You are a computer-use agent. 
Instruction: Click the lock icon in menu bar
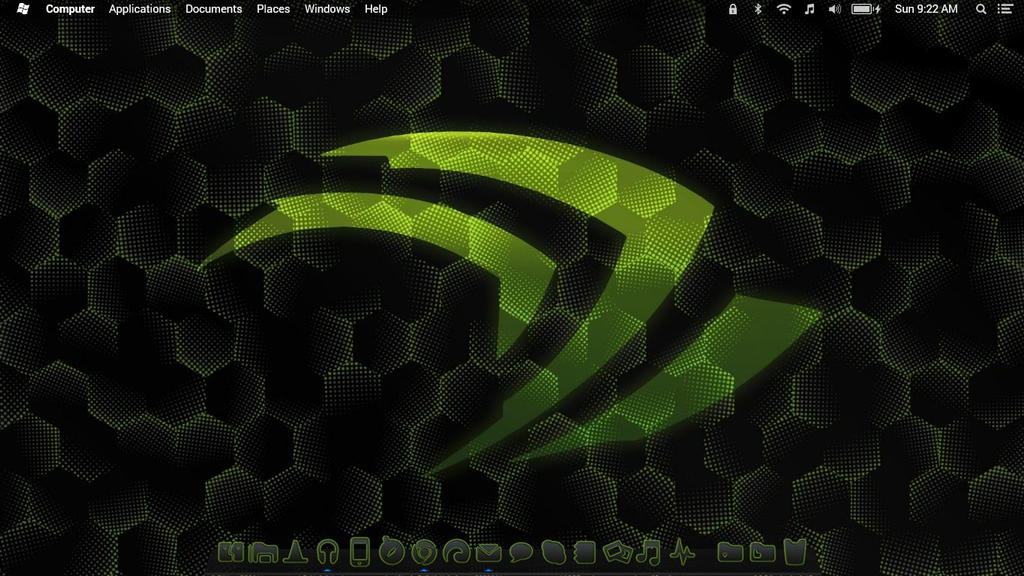(733, 9)
